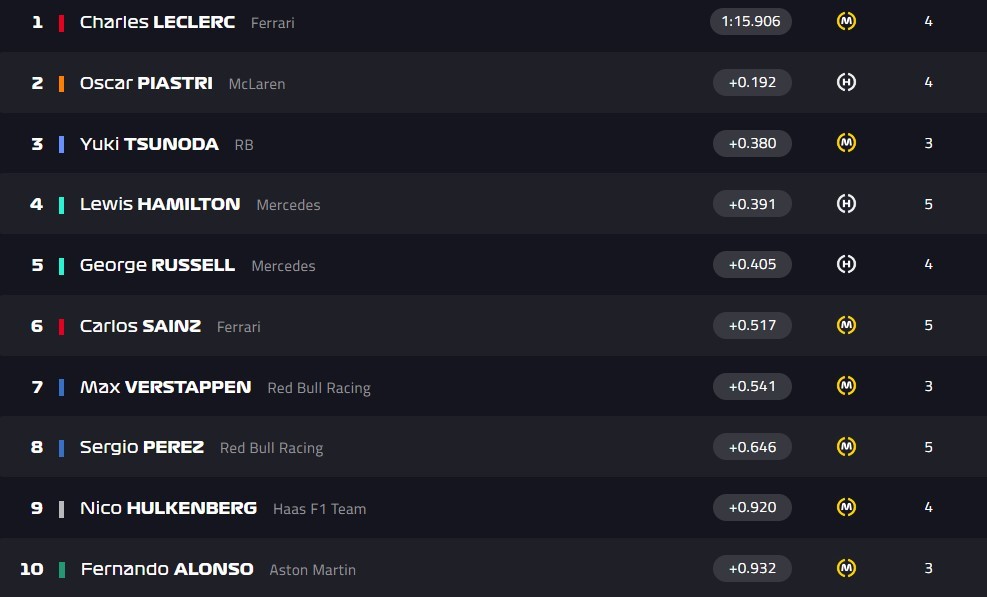
Task: Click the hard tyre icon in Piastri's row
Action: coord(846,82)
